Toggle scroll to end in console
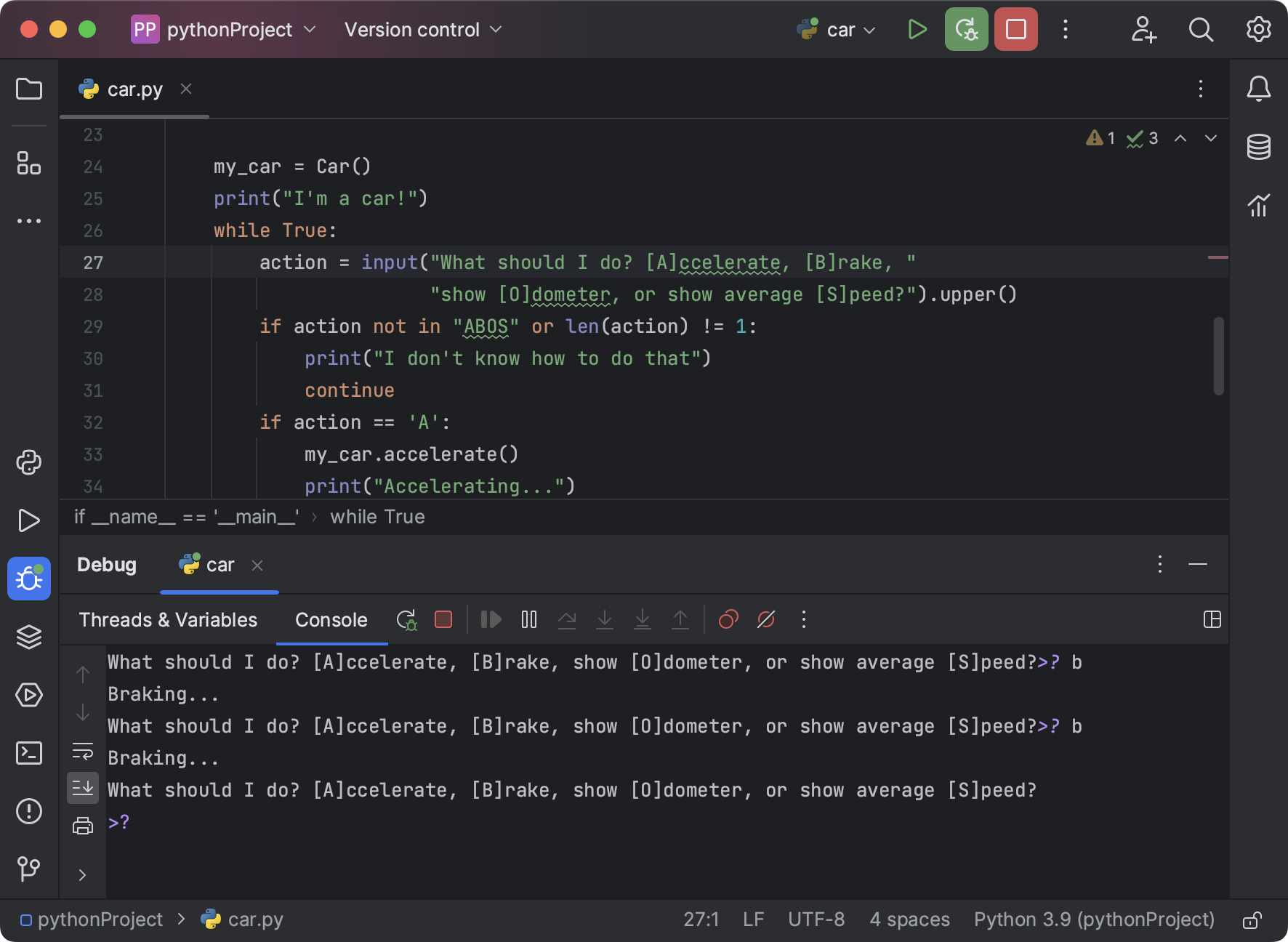 82,787
